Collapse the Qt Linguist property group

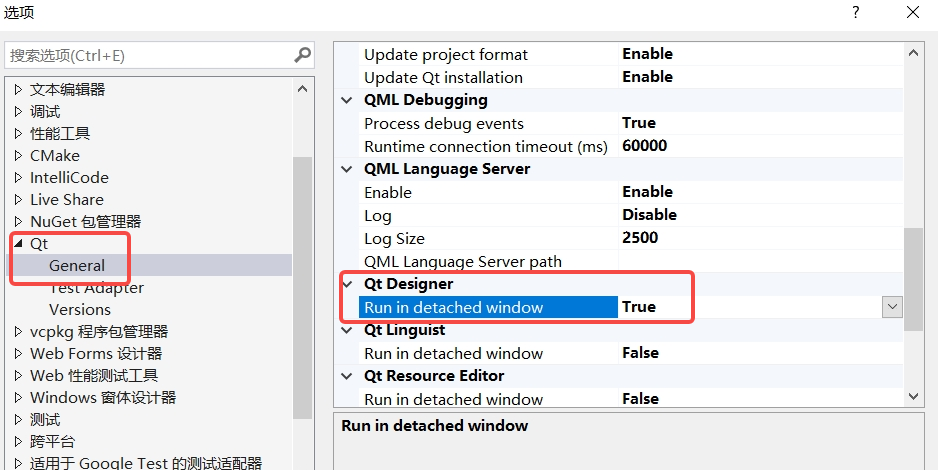pyautogui.click(x=347, y=330)
